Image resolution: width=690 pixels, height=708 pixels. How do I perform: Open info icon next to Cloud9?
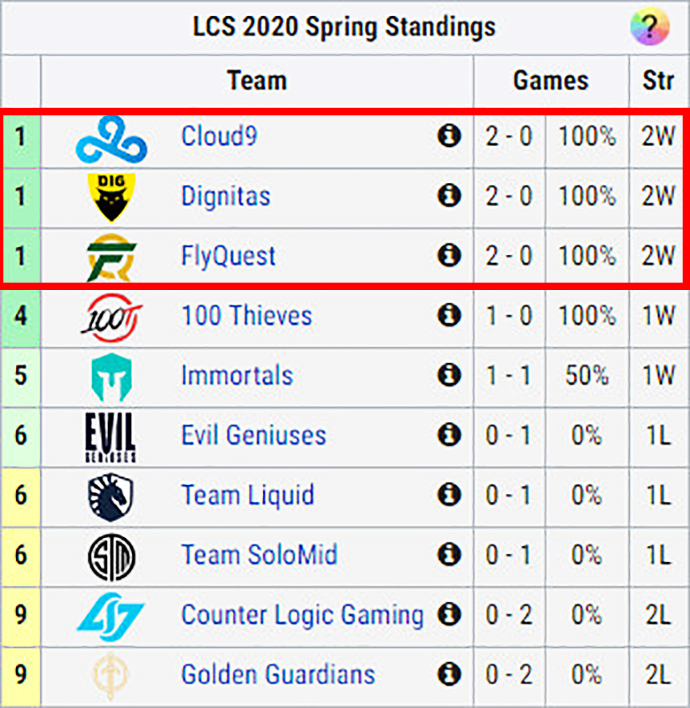point(449,136)
